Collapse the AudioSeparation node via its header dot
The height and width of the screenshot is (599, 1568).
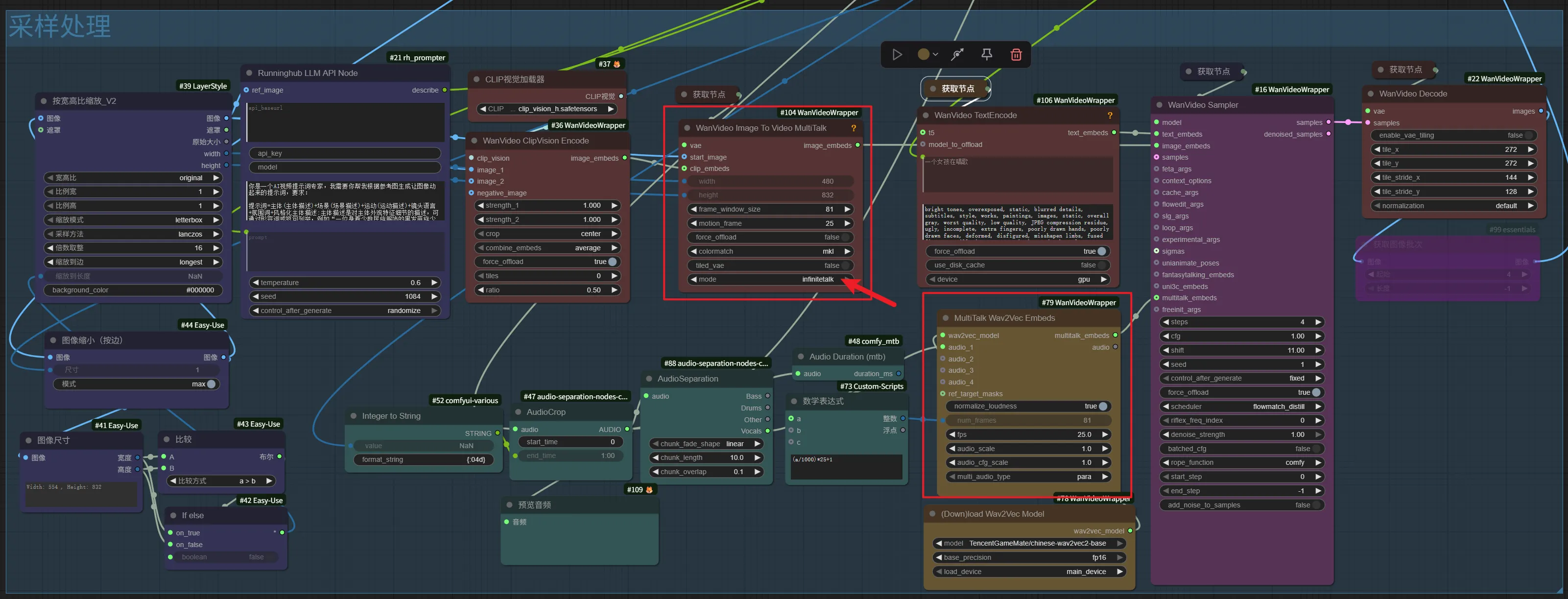[649, 379]
